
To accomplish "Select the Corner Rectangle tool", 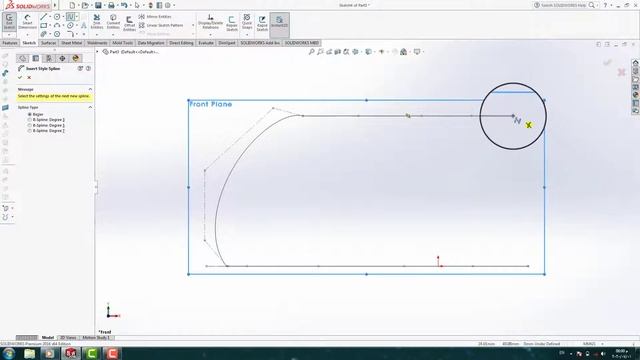I will point(44,25).
